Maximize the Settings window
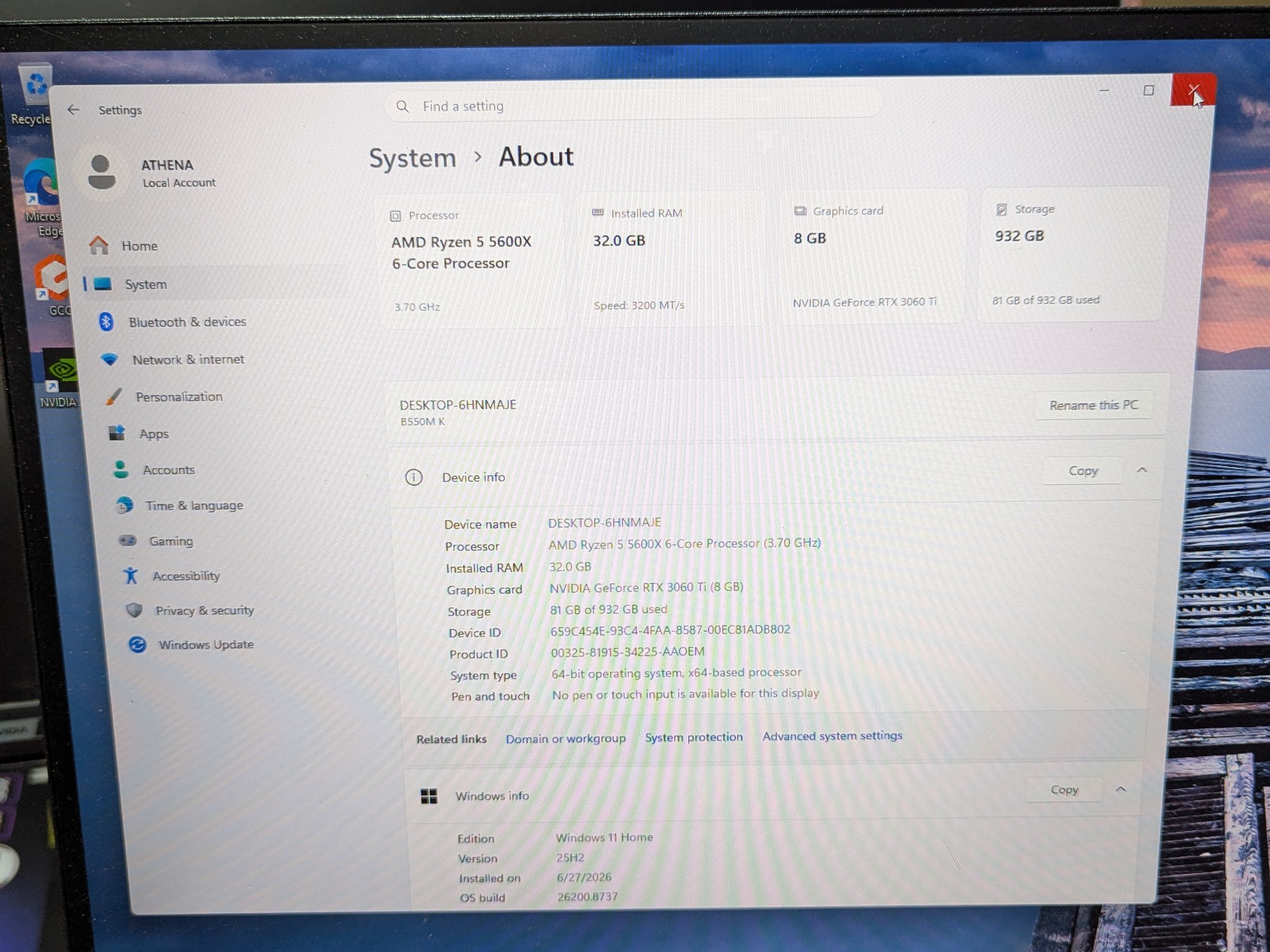Image resolution: width=1270 pixels, height=952 pixels. [x=1148, y=90]
